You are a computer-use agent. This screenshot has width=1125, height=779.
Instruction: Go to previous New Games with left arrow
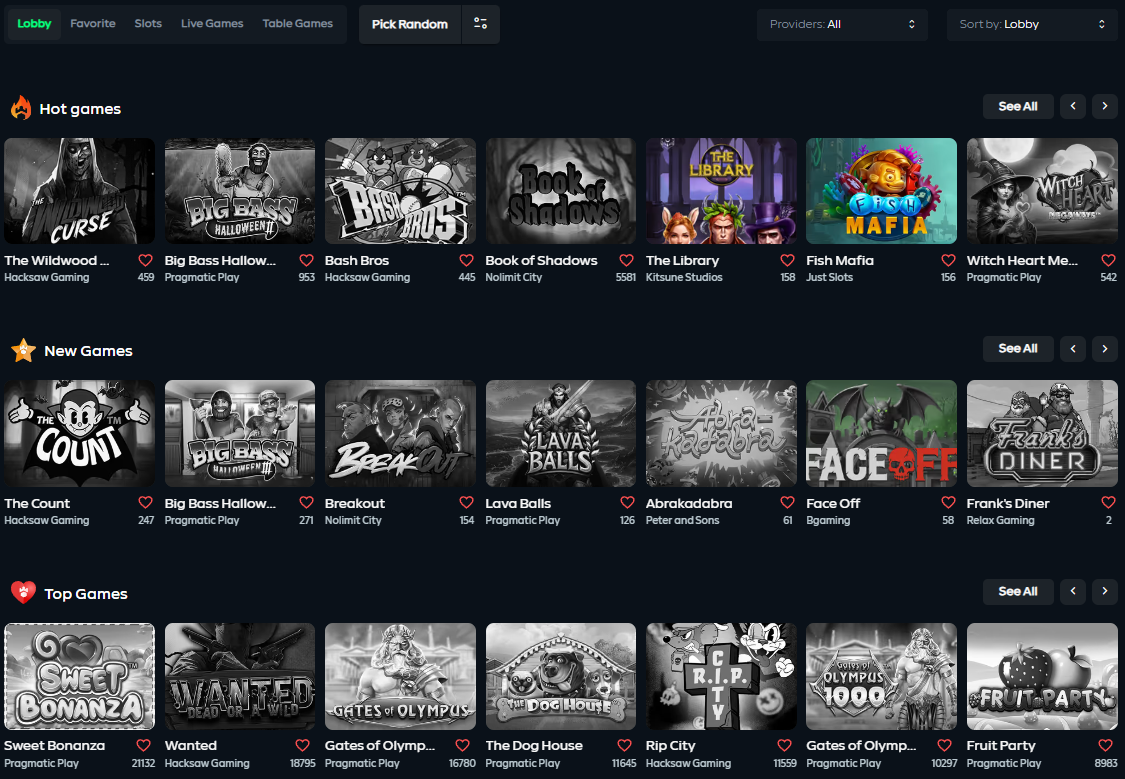pos(1073,349)
